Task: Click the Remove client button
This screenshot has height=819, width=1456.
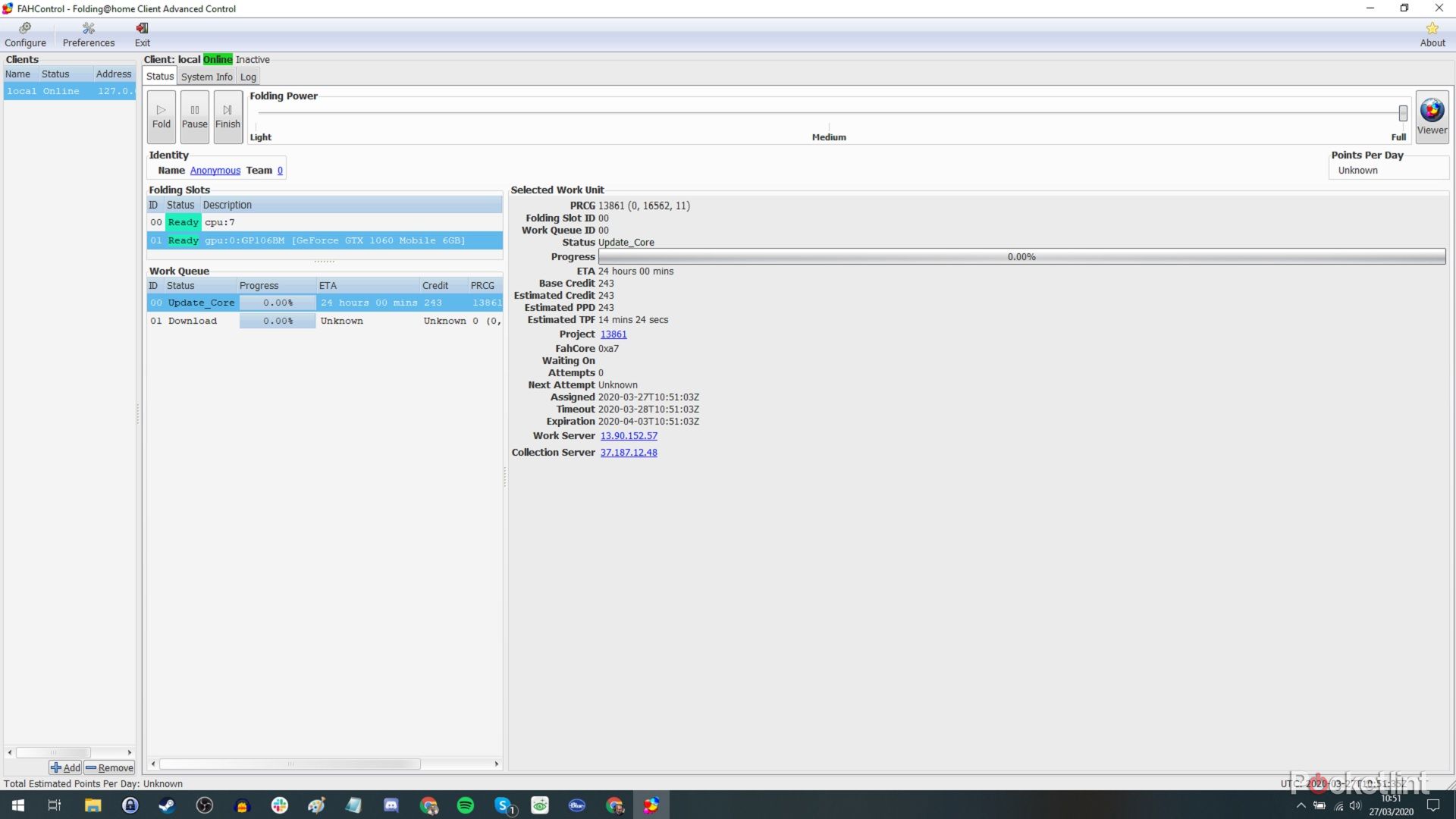Action: 109,767
